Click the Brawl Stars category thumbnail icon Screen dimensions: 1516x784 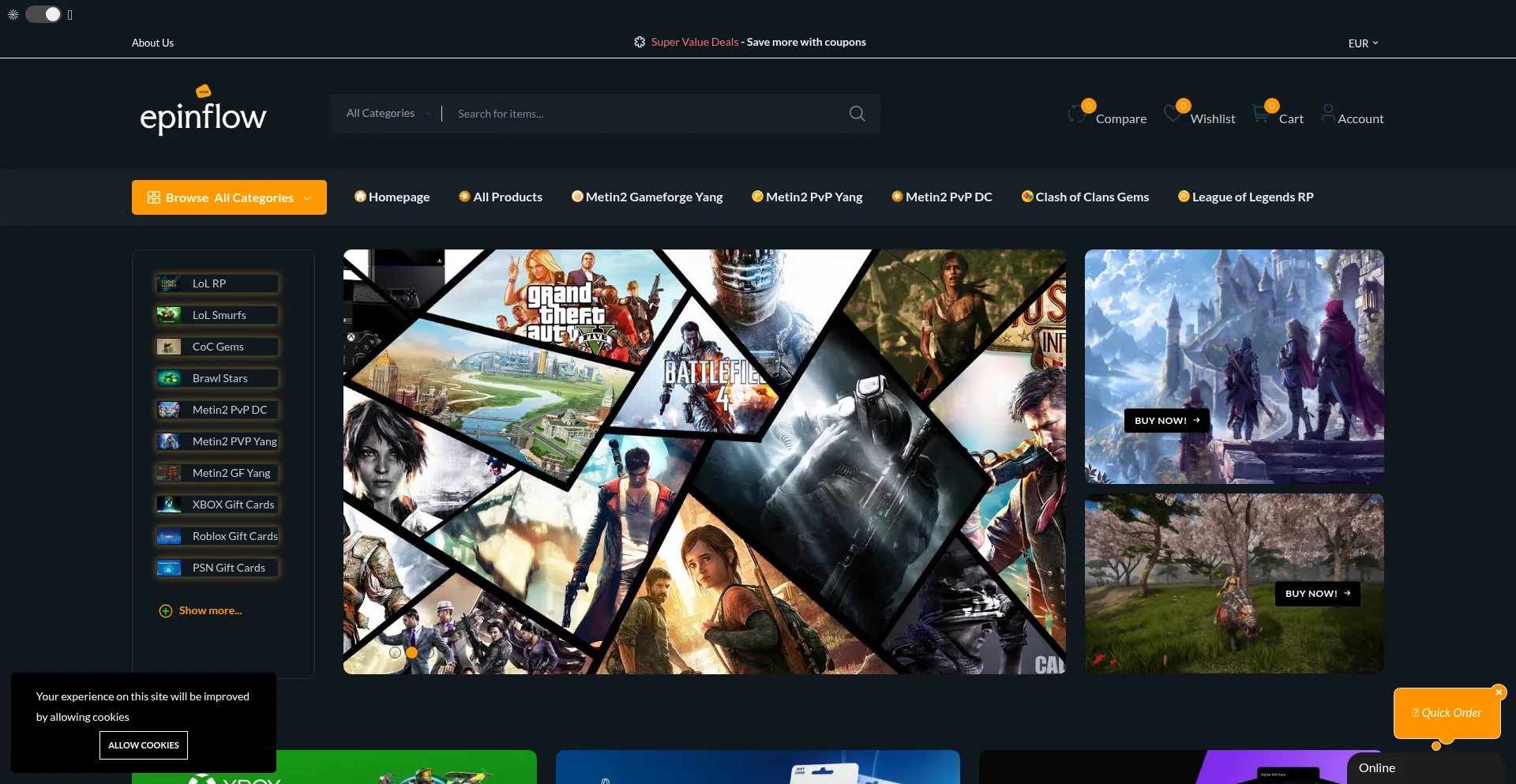coord(169,378)
